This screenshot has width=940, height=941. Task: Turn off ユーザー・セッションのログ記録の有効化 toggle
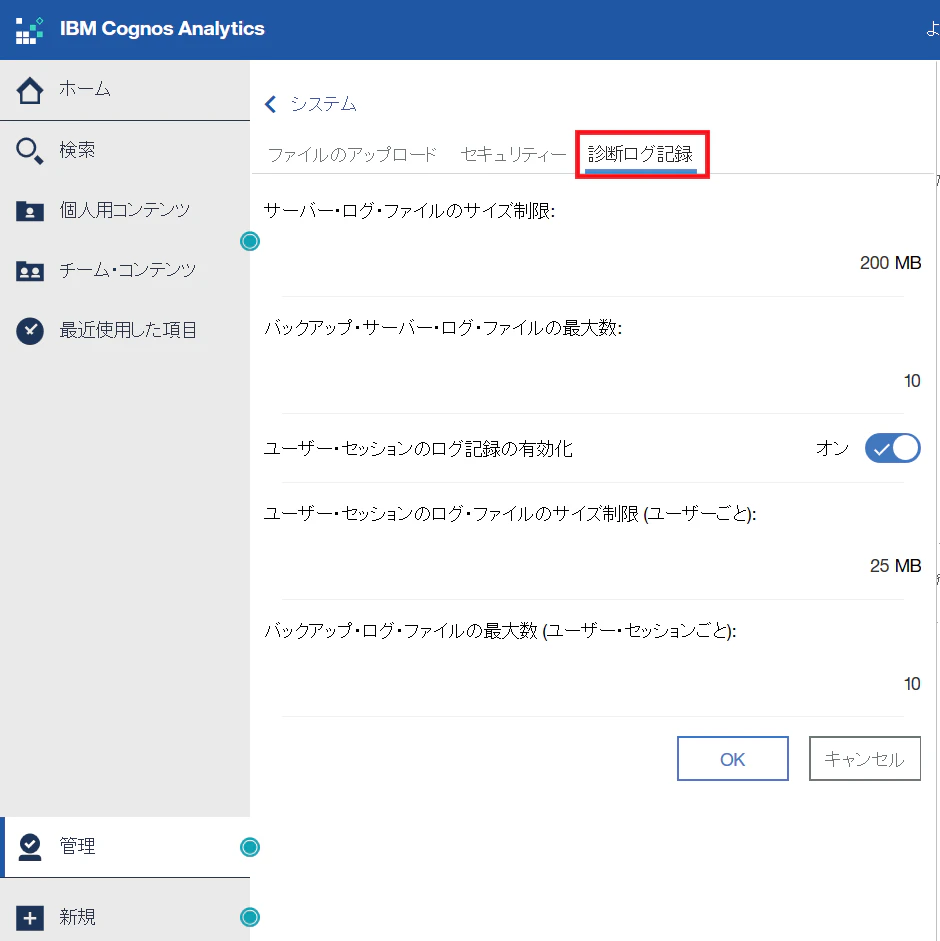[892, 448]
